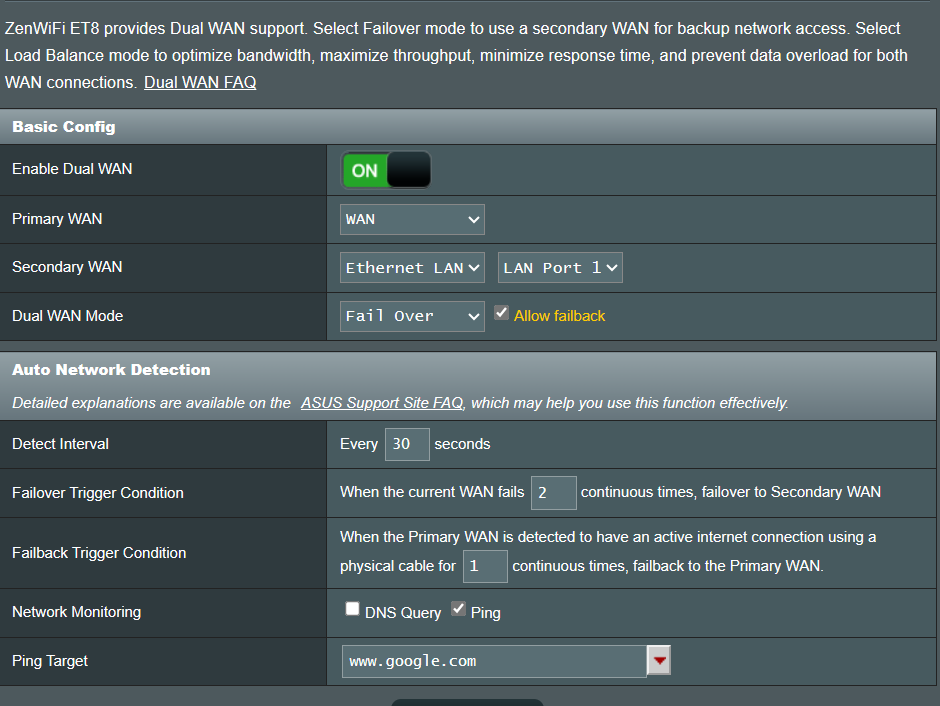Click the Network Monitoring row label

76,612
